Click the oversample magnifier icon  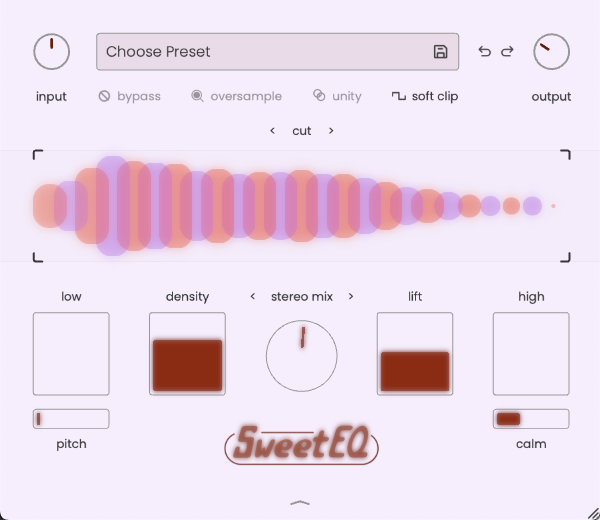tap(197, 96)
